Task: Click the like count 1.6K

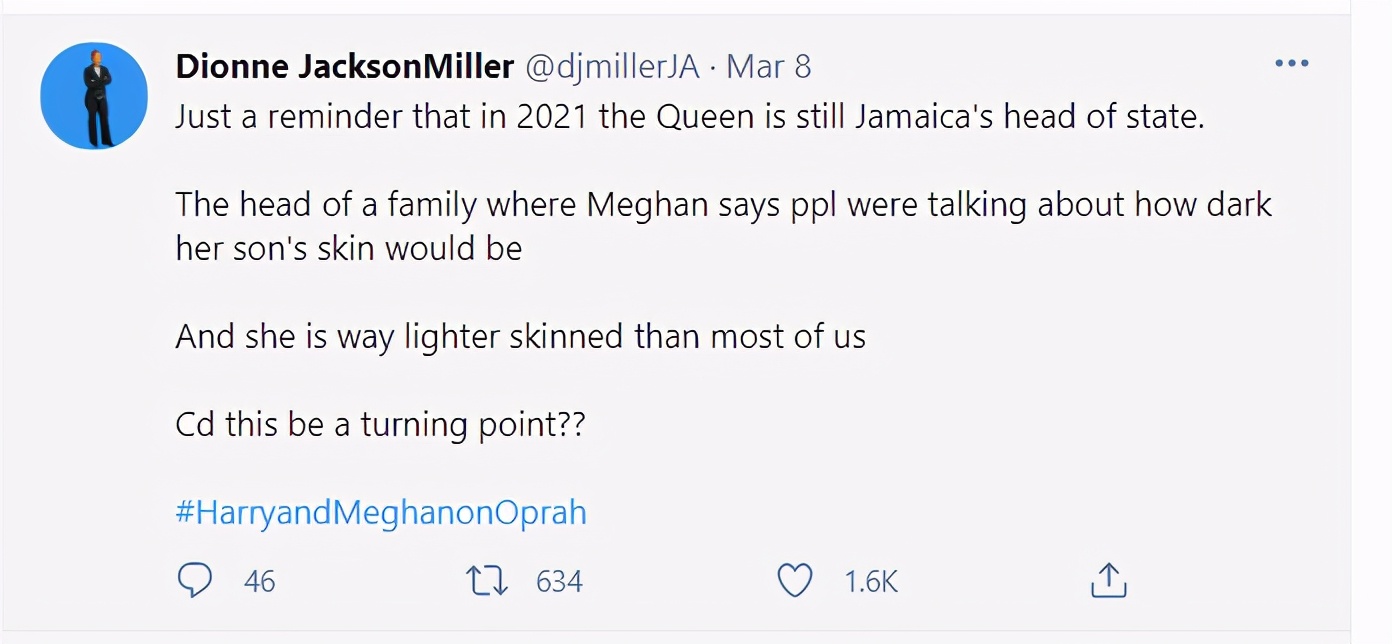Action: coord(871,581)
